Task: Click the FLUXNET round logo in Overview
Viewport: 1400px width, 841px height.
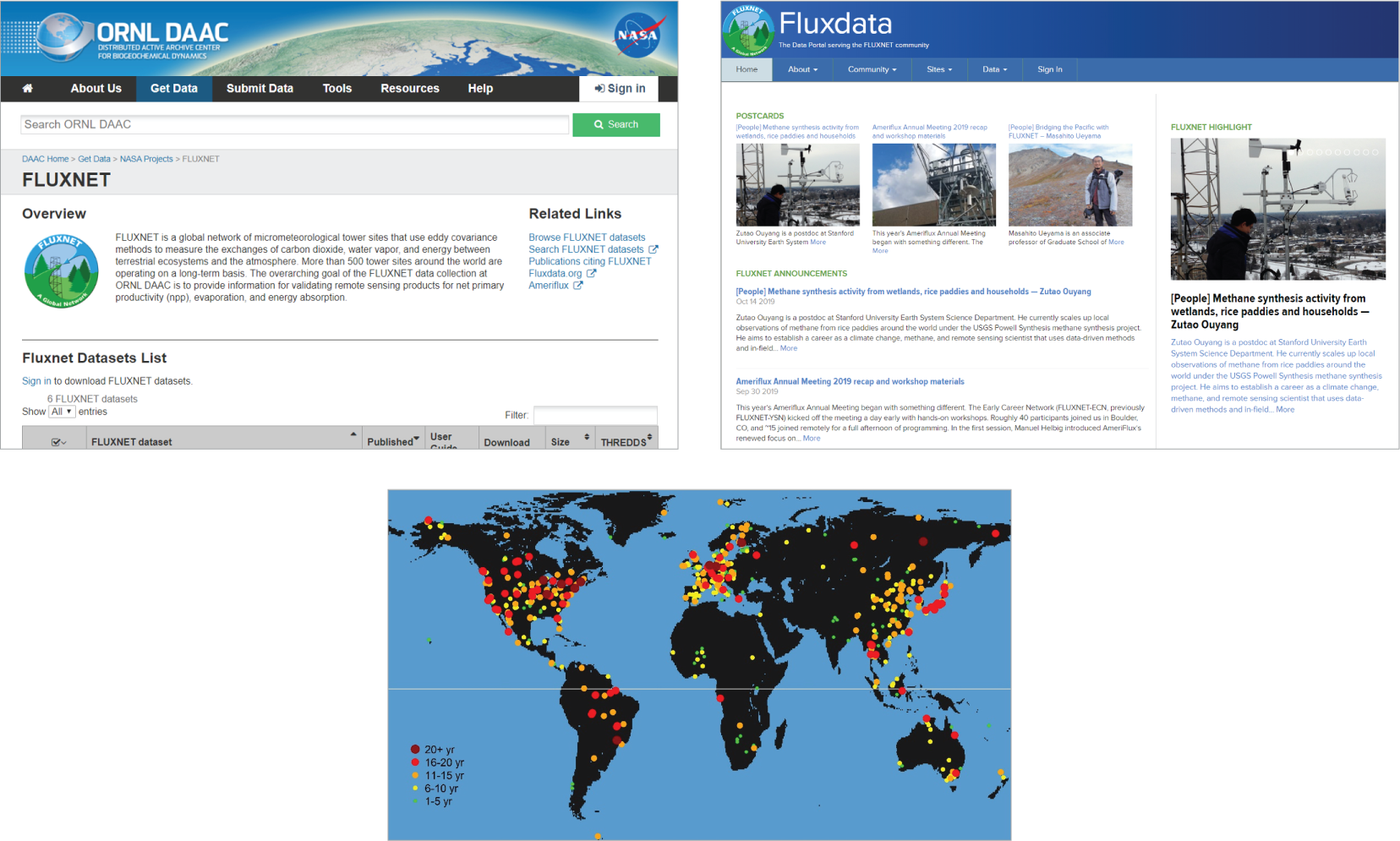Action: pos(62,270)
